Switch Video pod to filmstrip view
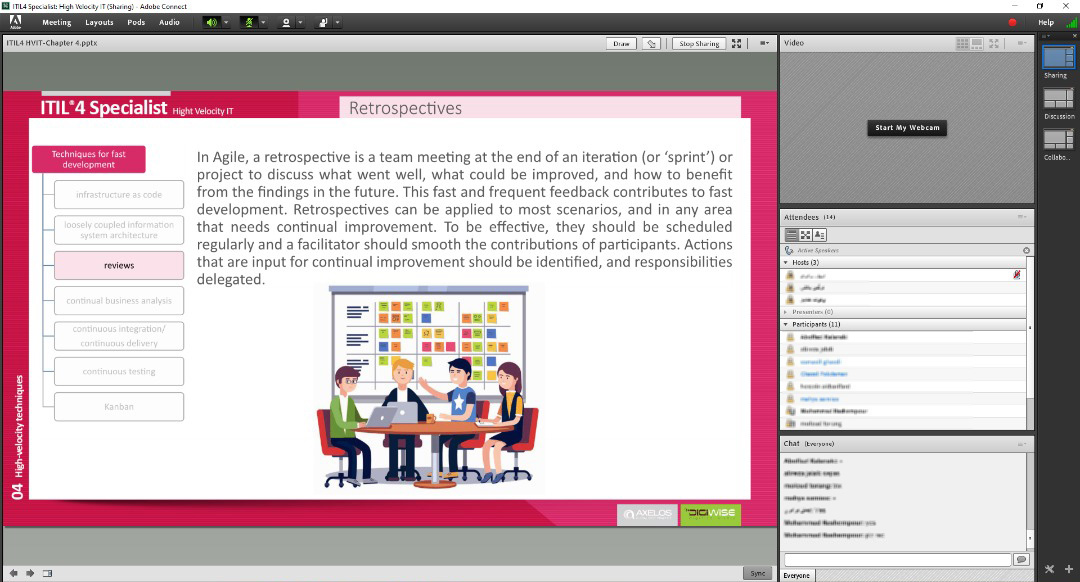The width and height of the screenshot is (1080, 582). tap(977, 43)
